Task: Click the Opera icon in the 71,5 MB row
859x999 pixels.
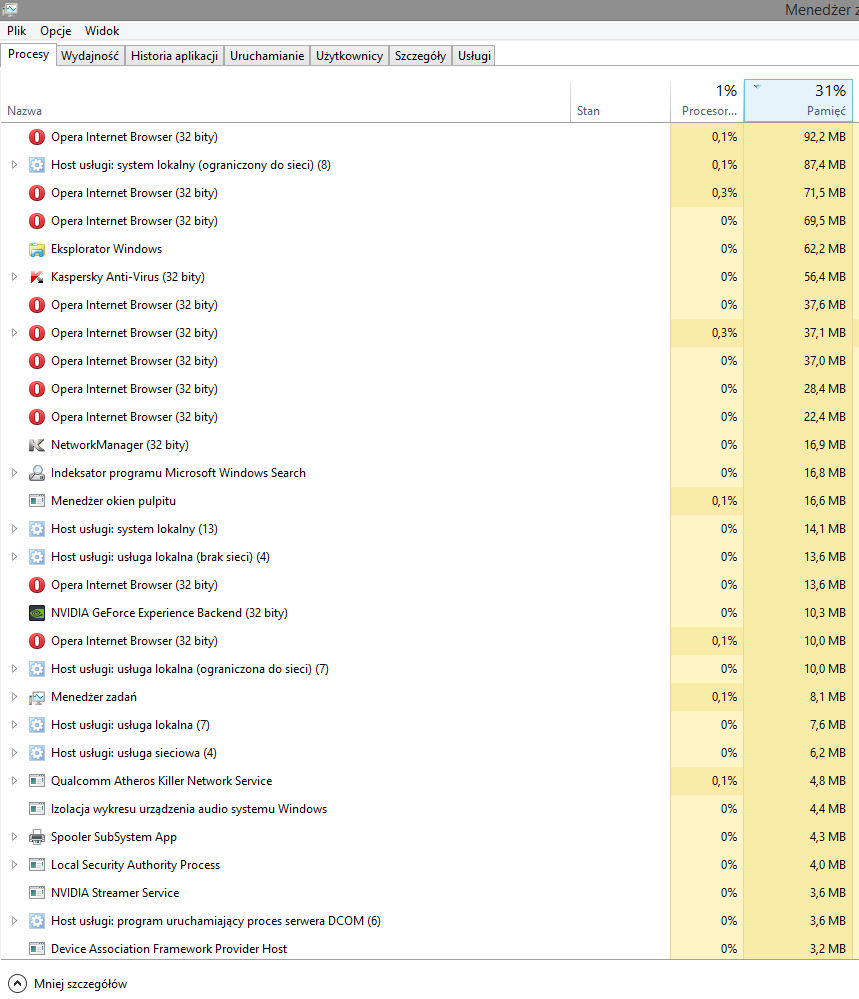Action: [37, 193]
